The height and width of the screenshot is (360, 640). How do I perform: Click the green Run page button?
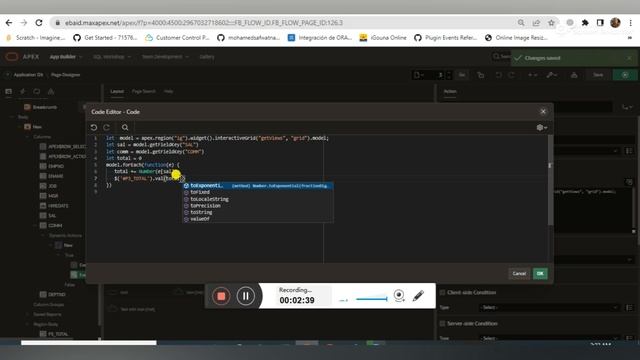tap(625, 75)
